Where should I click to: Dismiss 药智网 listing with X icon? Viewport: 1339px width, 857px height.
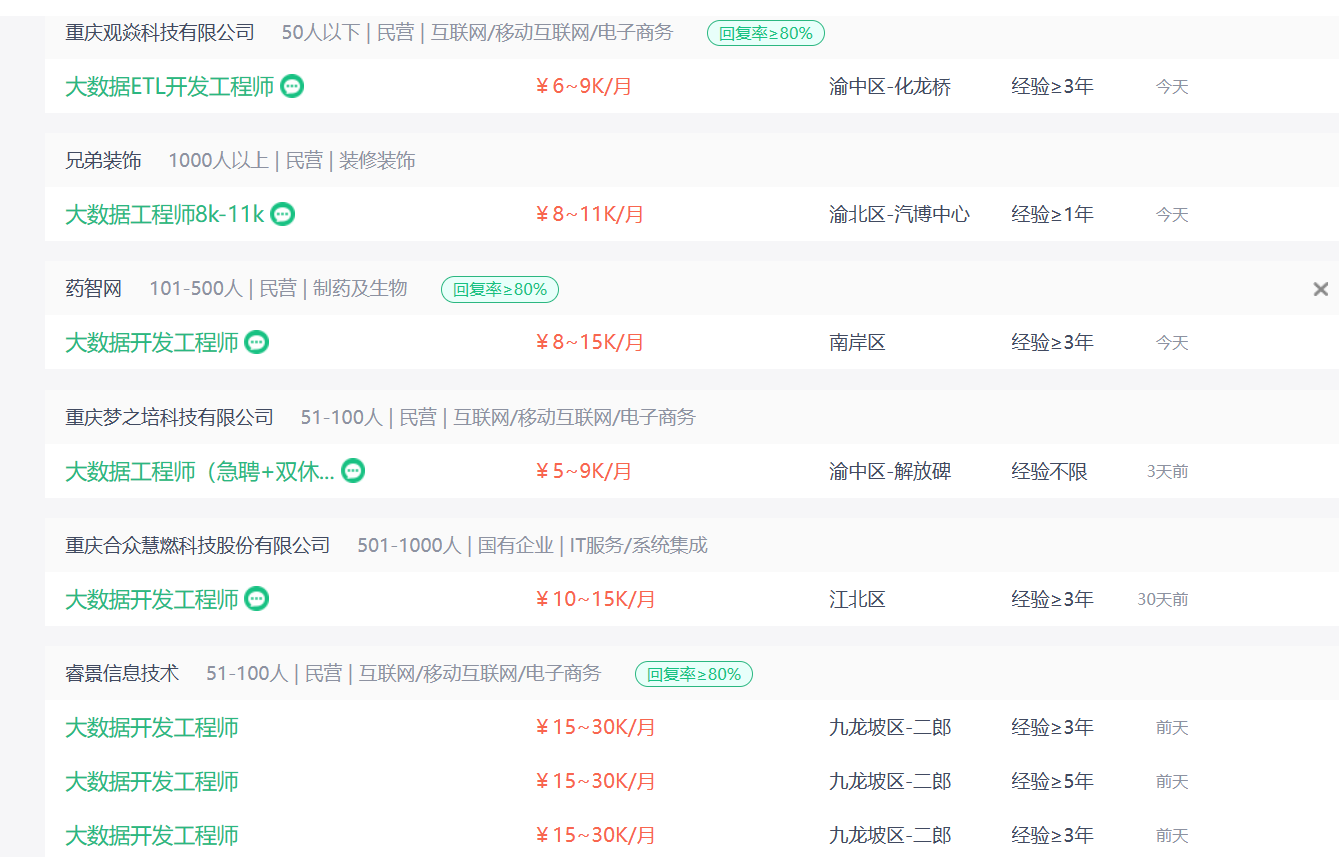click(1320, 289)
